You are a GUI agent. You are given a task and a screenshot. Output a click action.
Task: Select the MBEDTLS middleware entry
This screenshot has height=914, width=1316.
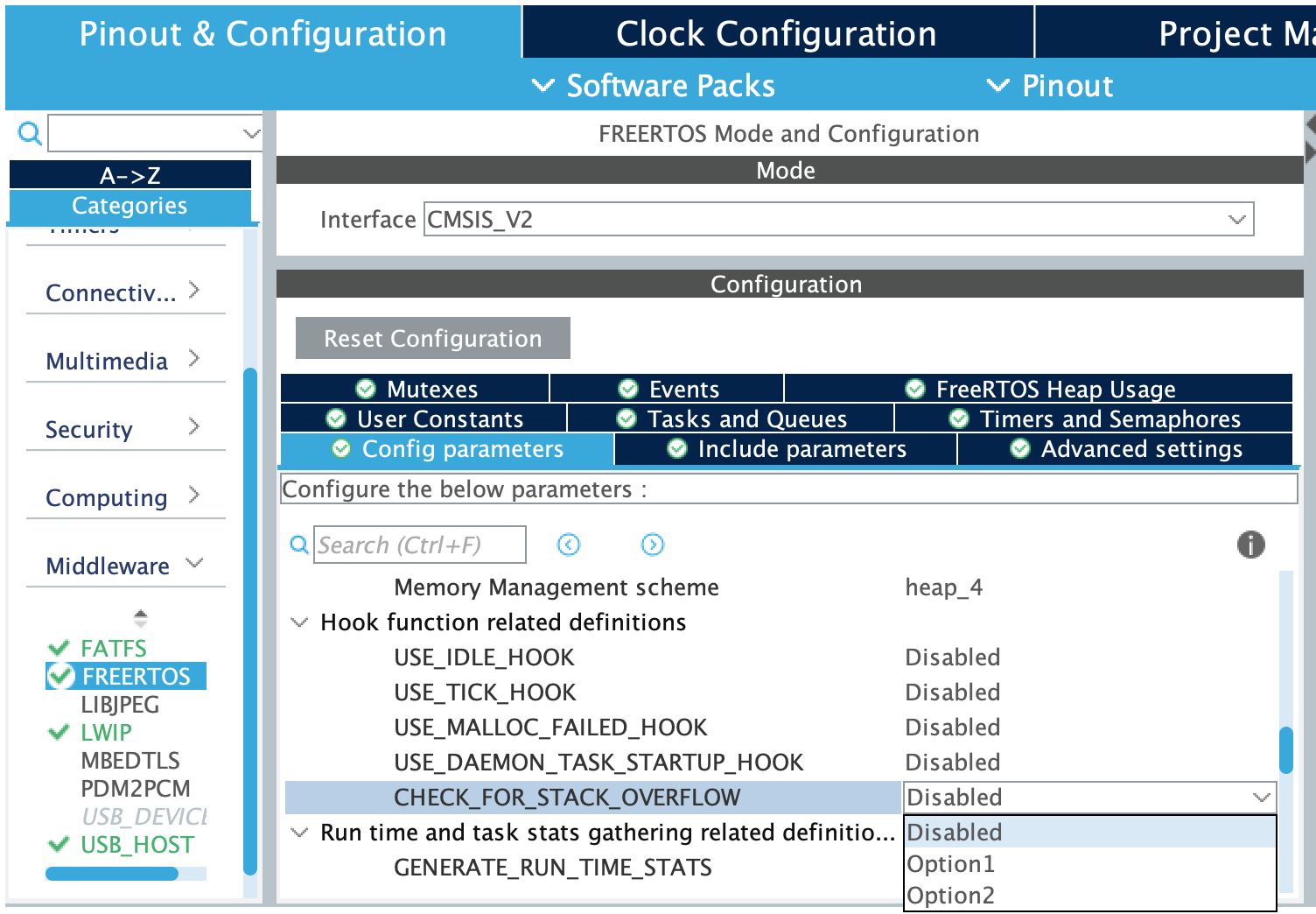coord(130,760)
